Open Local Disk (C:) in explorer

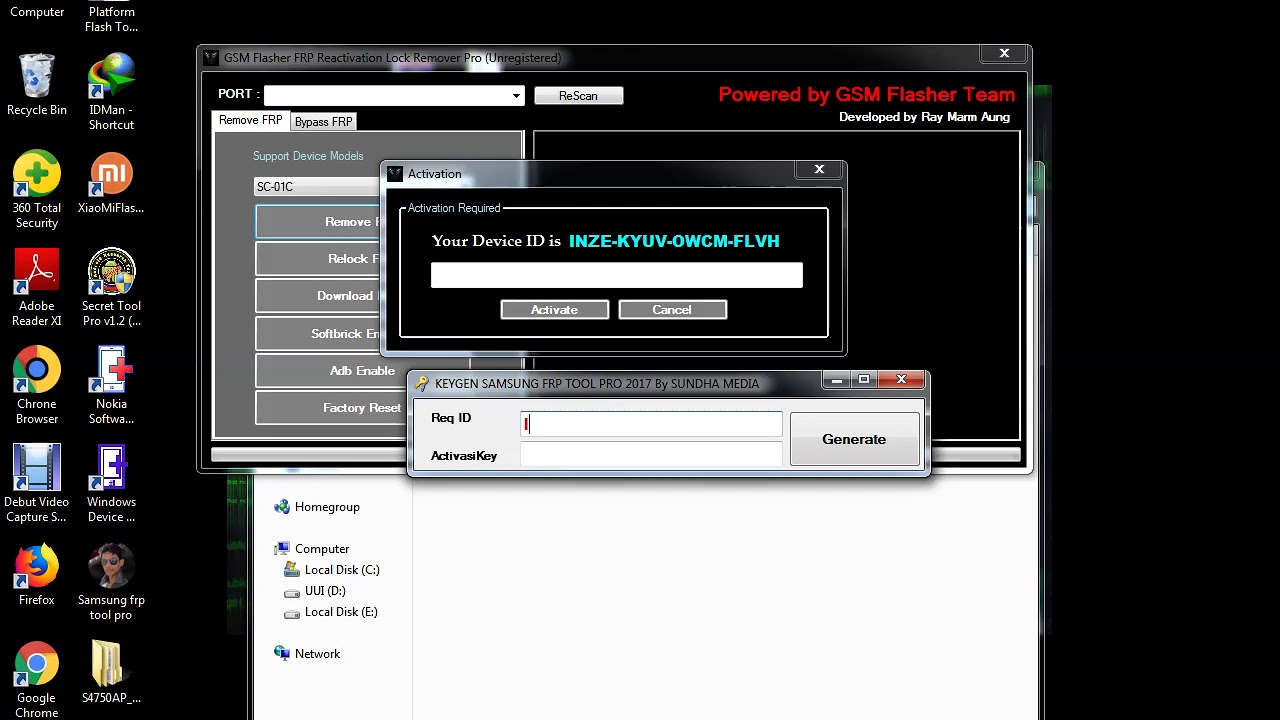click(342, 570)
